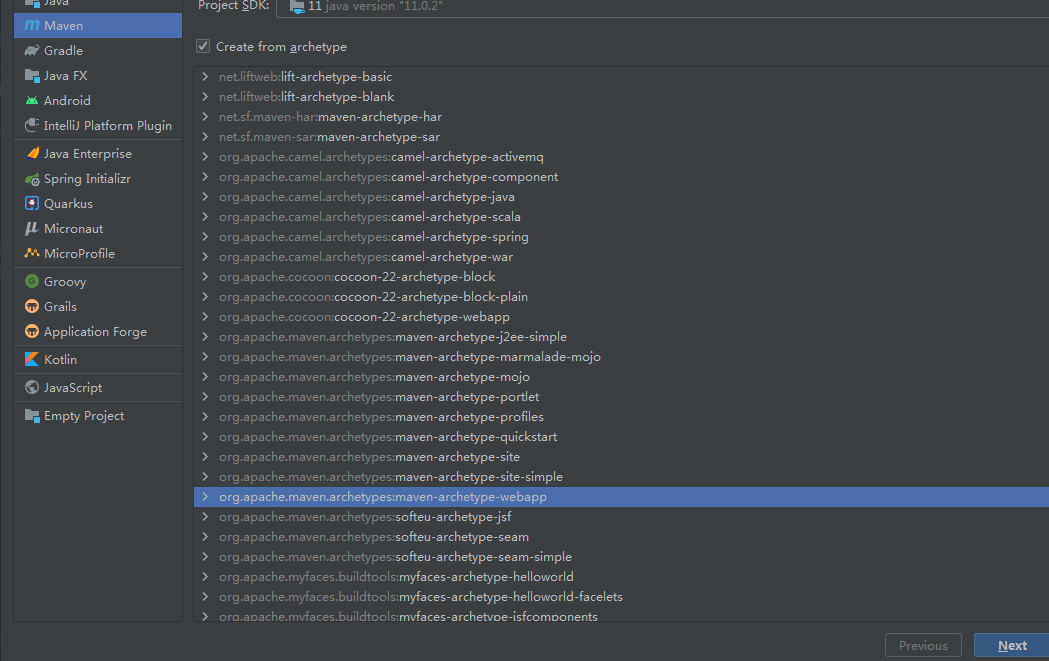Click the Quarkus icon
Image resolution: width=1049 pixels, height=661 pixels.
coord(31,203)
